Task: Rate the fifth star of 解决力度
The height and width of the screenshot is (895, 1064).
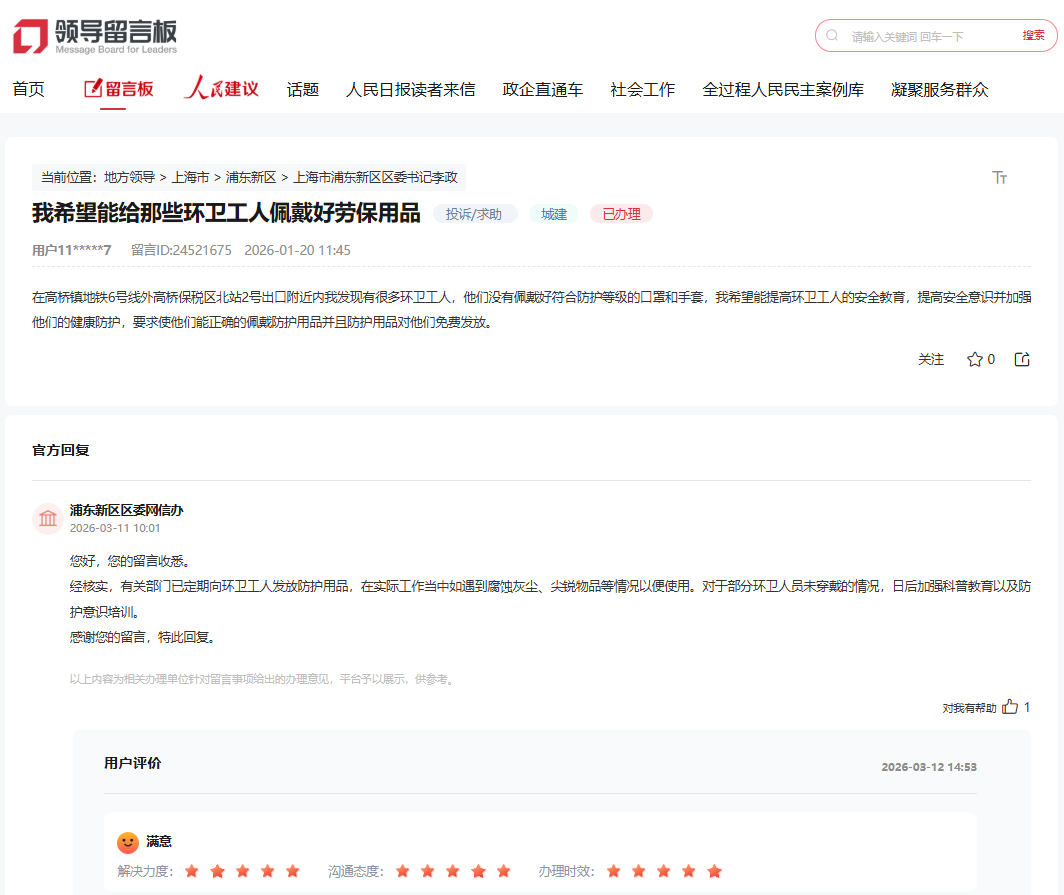Action: tap(292, 871)
